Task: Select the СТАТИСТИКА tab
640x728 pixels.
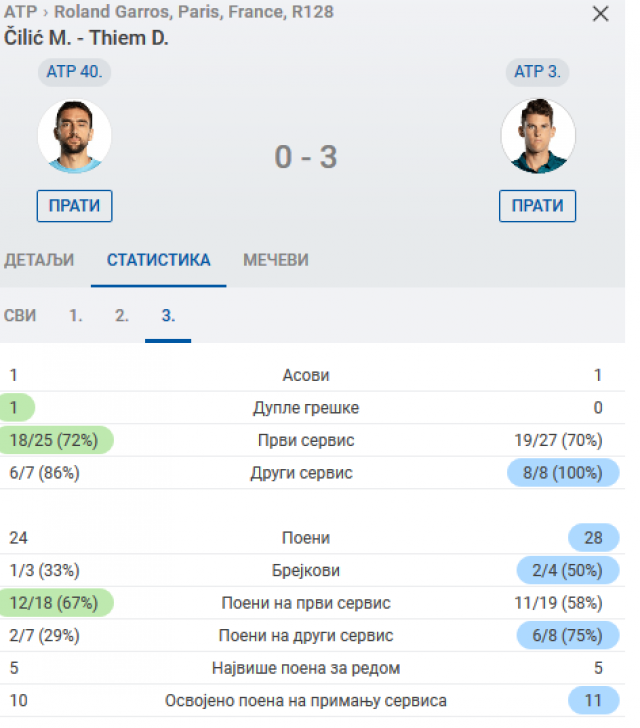Action: pyautogui.click(x=159, y=260)
